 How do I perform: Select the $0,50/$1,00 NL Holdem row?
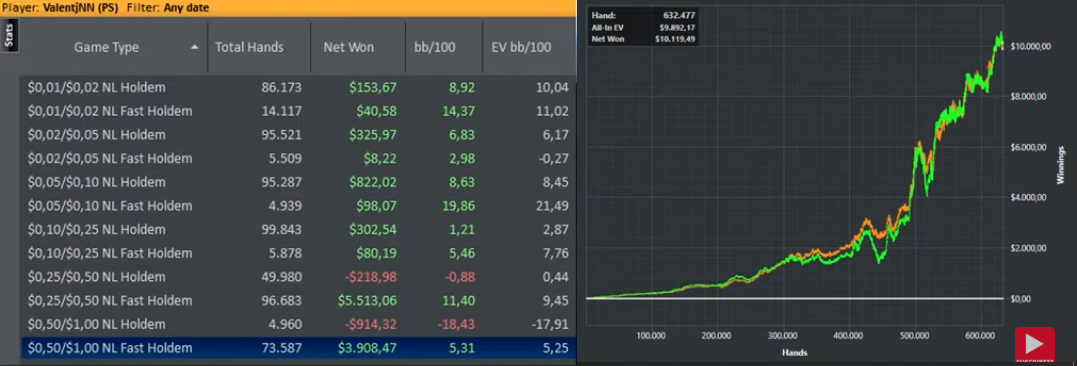(x=297, y=325)
